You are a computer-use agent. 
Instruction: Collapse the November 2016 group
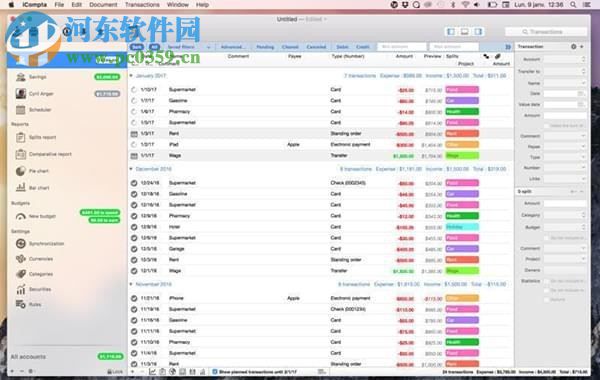click(x=131, y=284)
